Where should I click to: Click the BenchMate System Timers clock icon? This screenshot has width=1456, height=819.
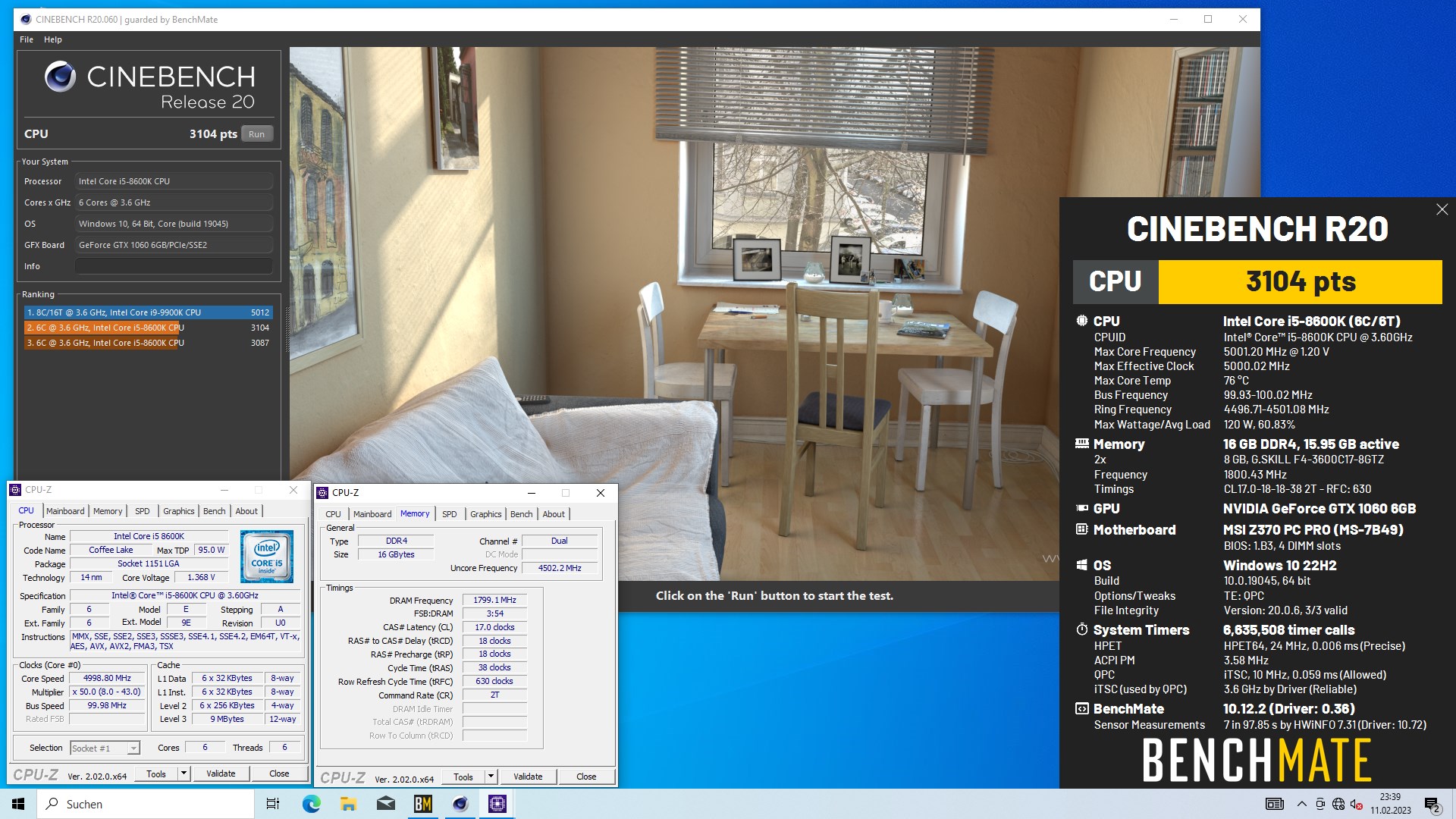(x=1082, y=629)
